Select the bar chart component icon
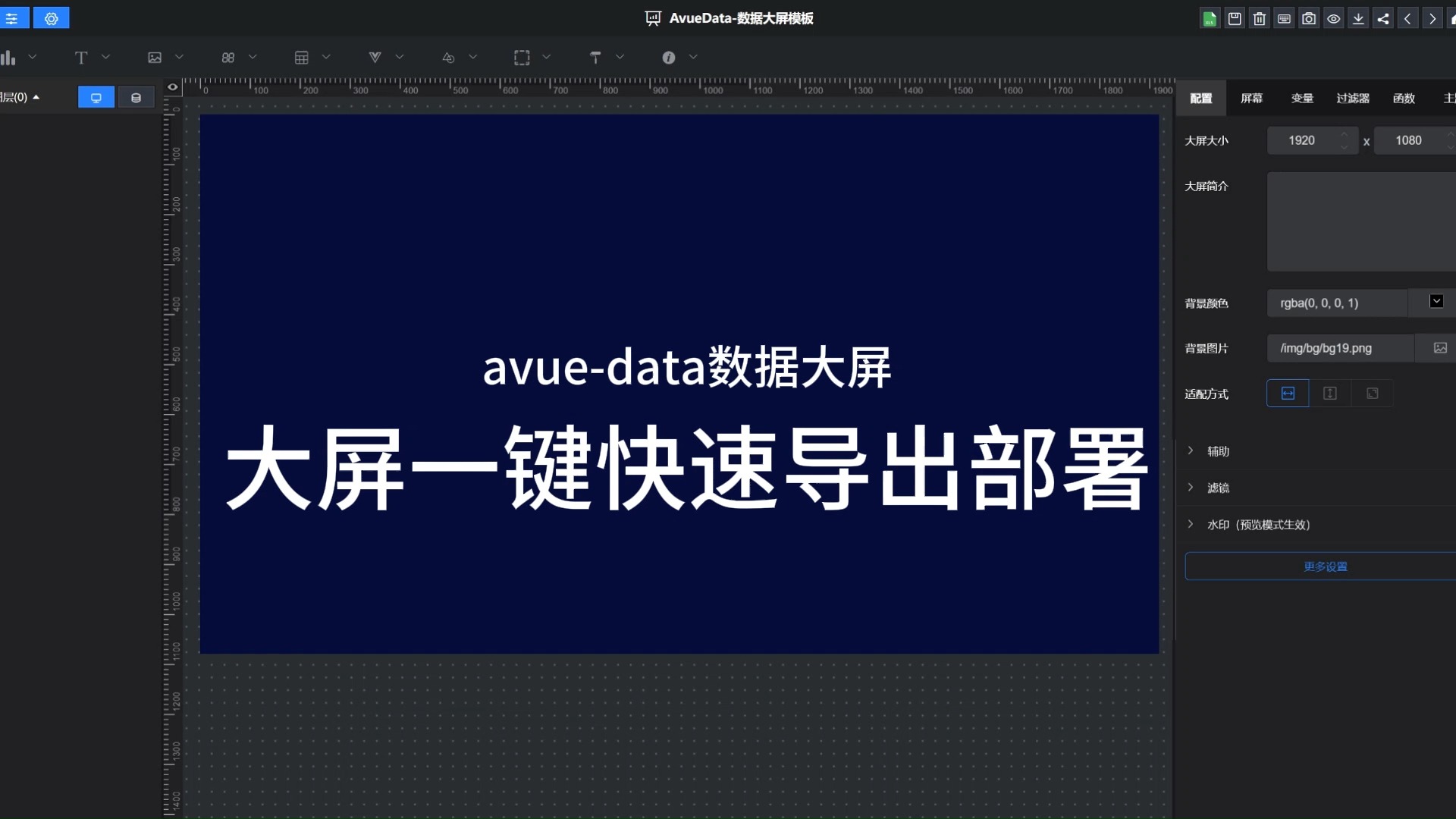1456x819 pixels. (x=8, y=58)
